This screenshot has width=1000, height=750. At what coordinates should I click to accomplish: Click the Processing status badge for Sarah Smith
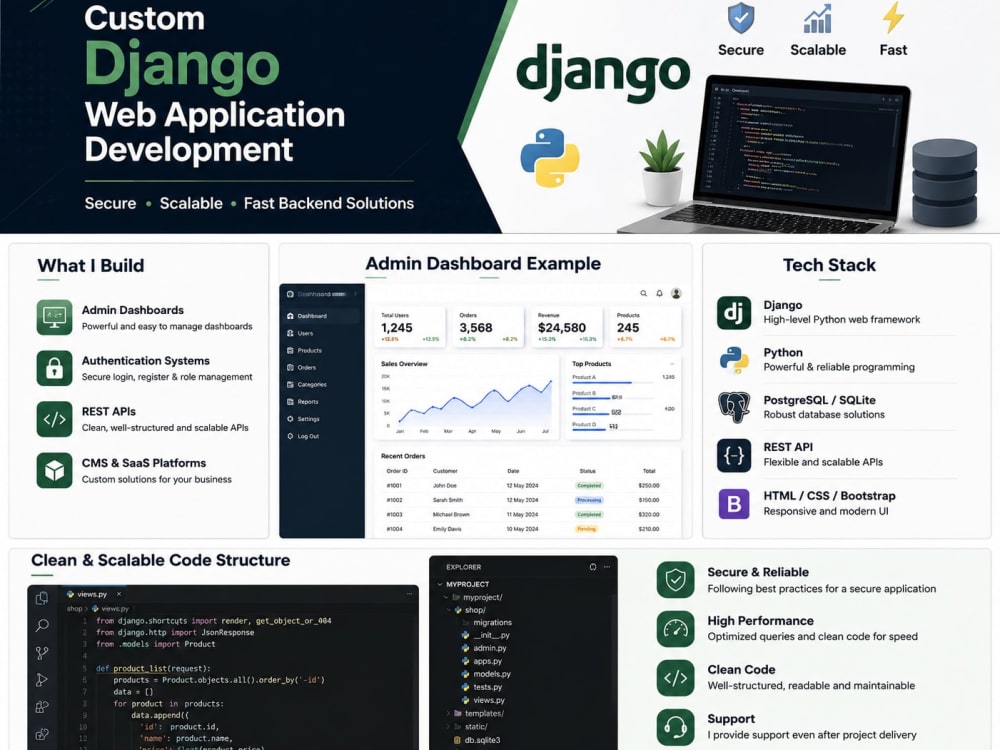(x=589, y=500)
